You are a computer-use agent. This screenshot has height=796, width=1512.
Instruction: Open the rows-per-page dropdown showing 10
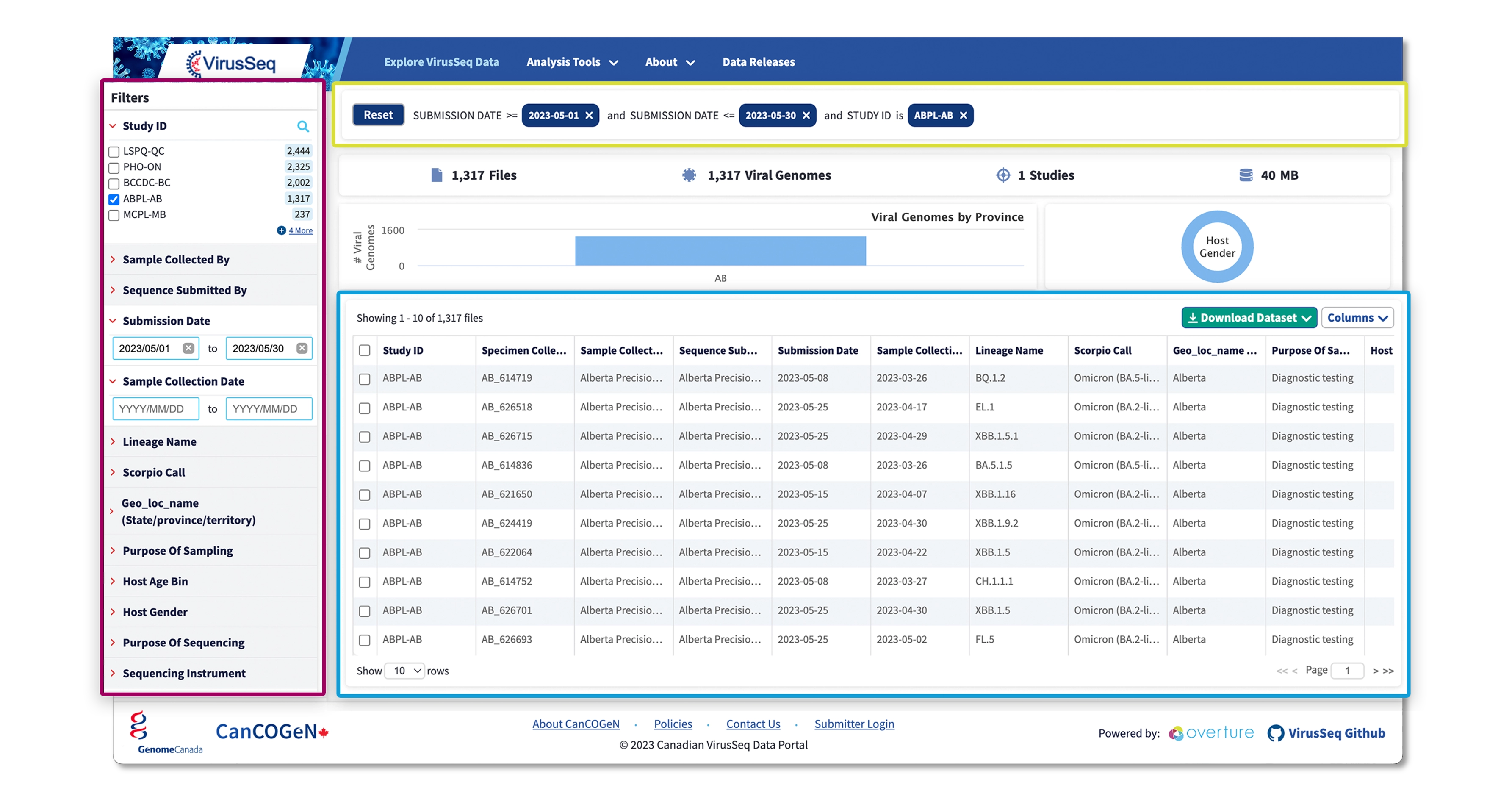(x=406, y=670)
